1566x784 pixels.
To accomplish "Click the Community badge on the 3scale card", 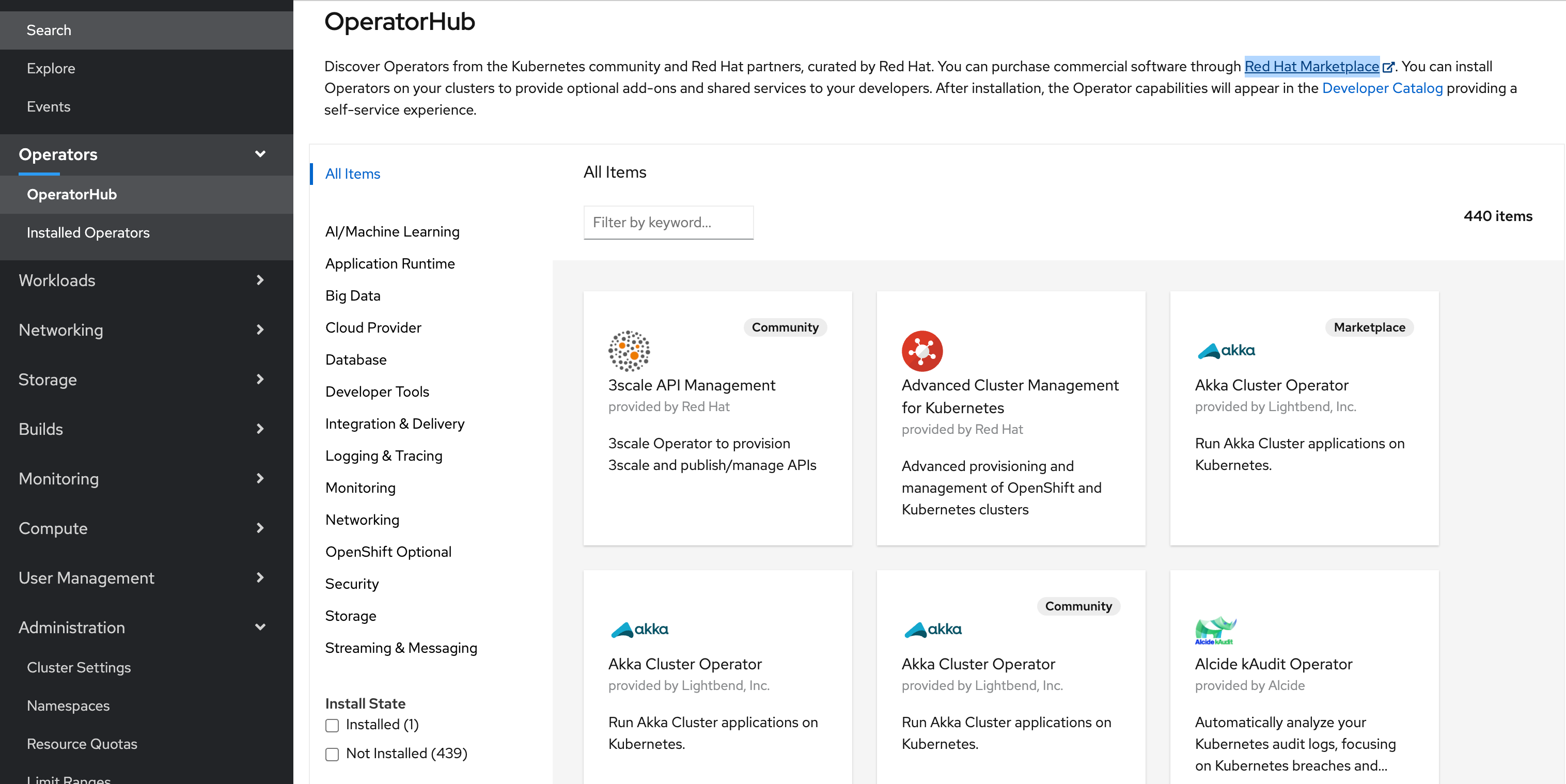I will tap(785, 327).
